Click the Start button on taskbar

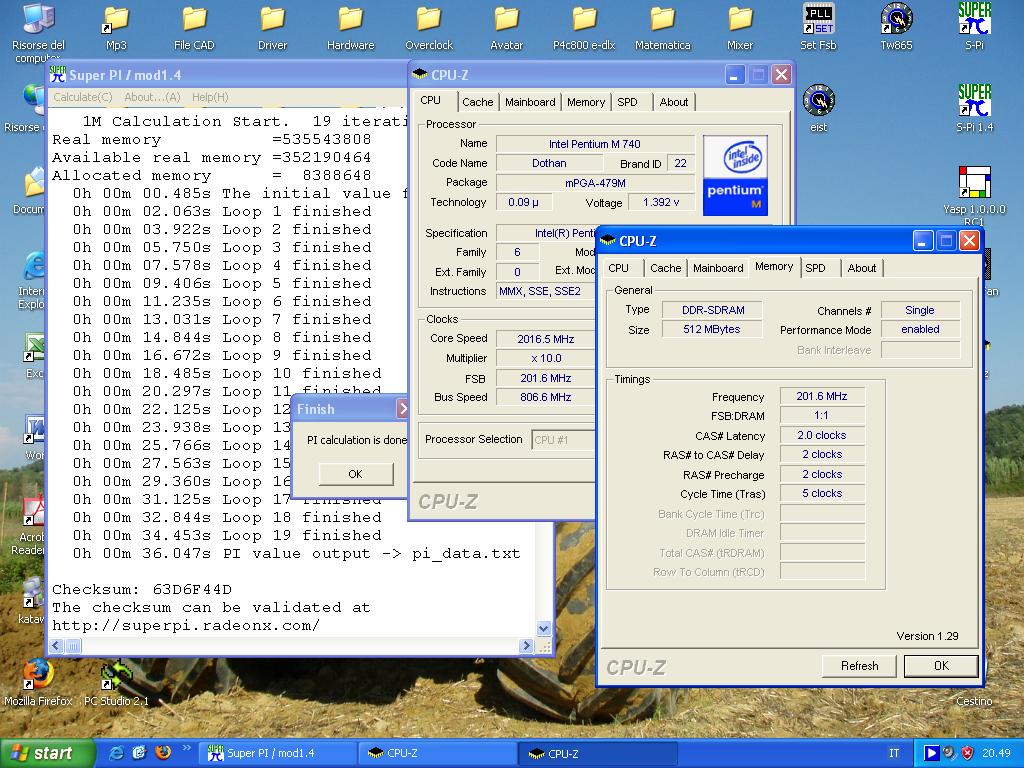pyautogui.click(x=42, y=753)
